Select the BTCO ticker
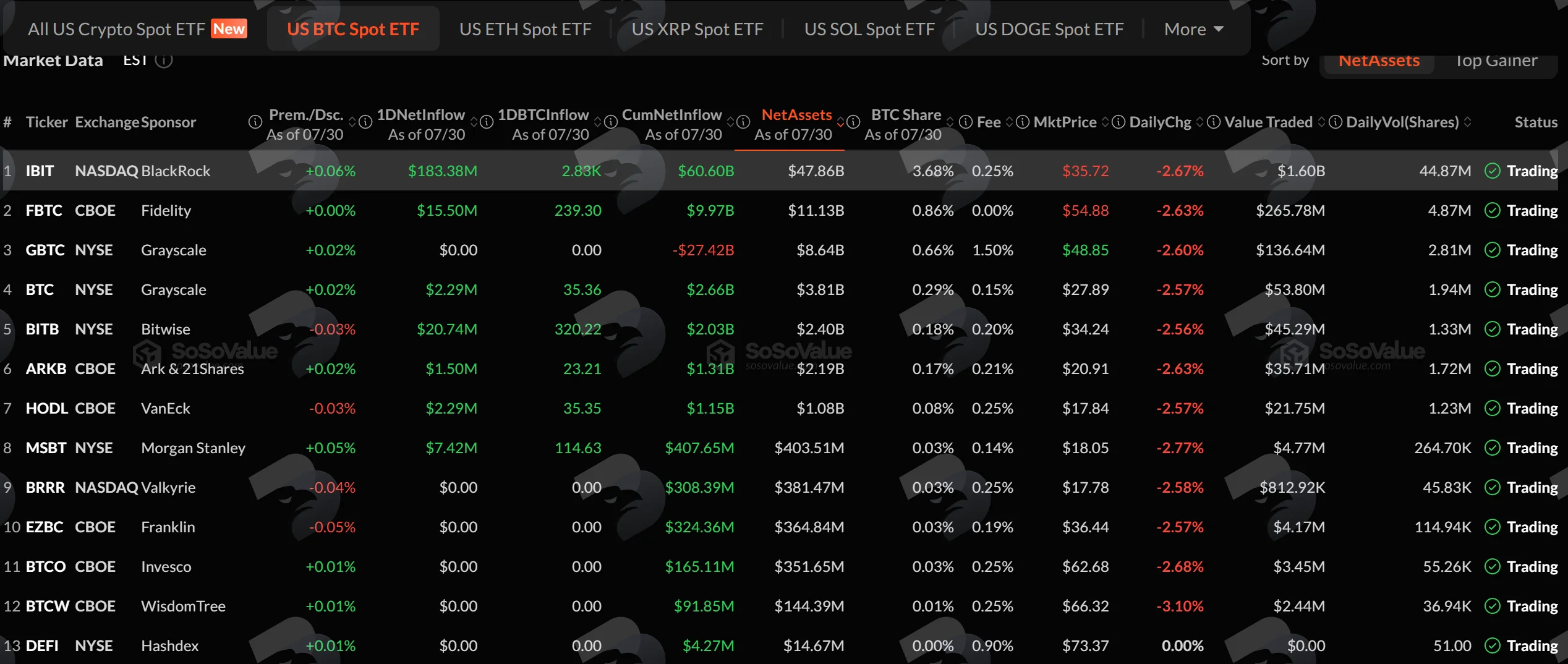Screen dimensions: 1568x664 [x=46, y=566]
